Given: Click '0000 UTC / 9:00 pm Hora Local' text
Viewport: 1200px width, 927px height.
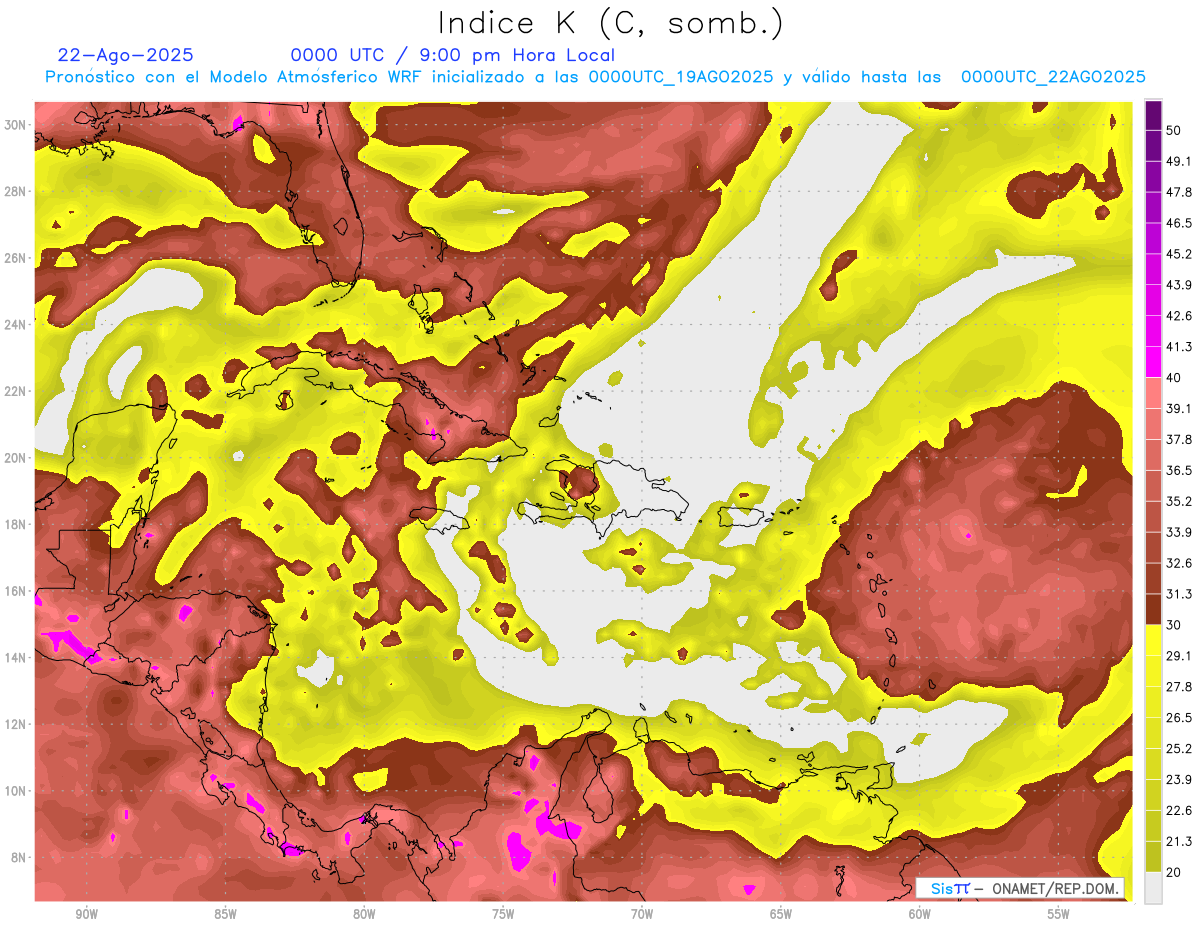Looking at the screenshot, I should (x=453, y=55).
